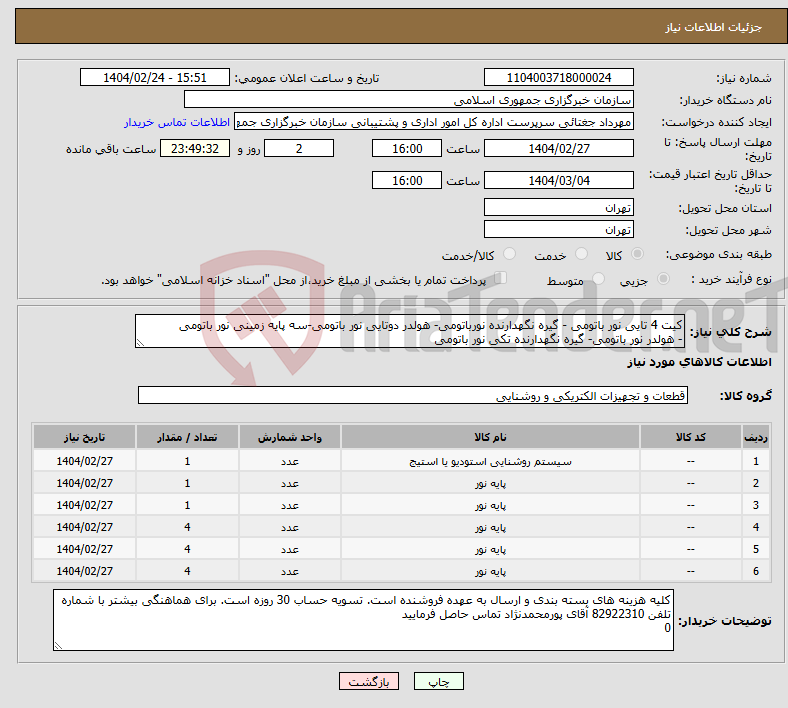
Task: Click date 1404/02/27 in row 1
Action: click(x=84, y=461)
